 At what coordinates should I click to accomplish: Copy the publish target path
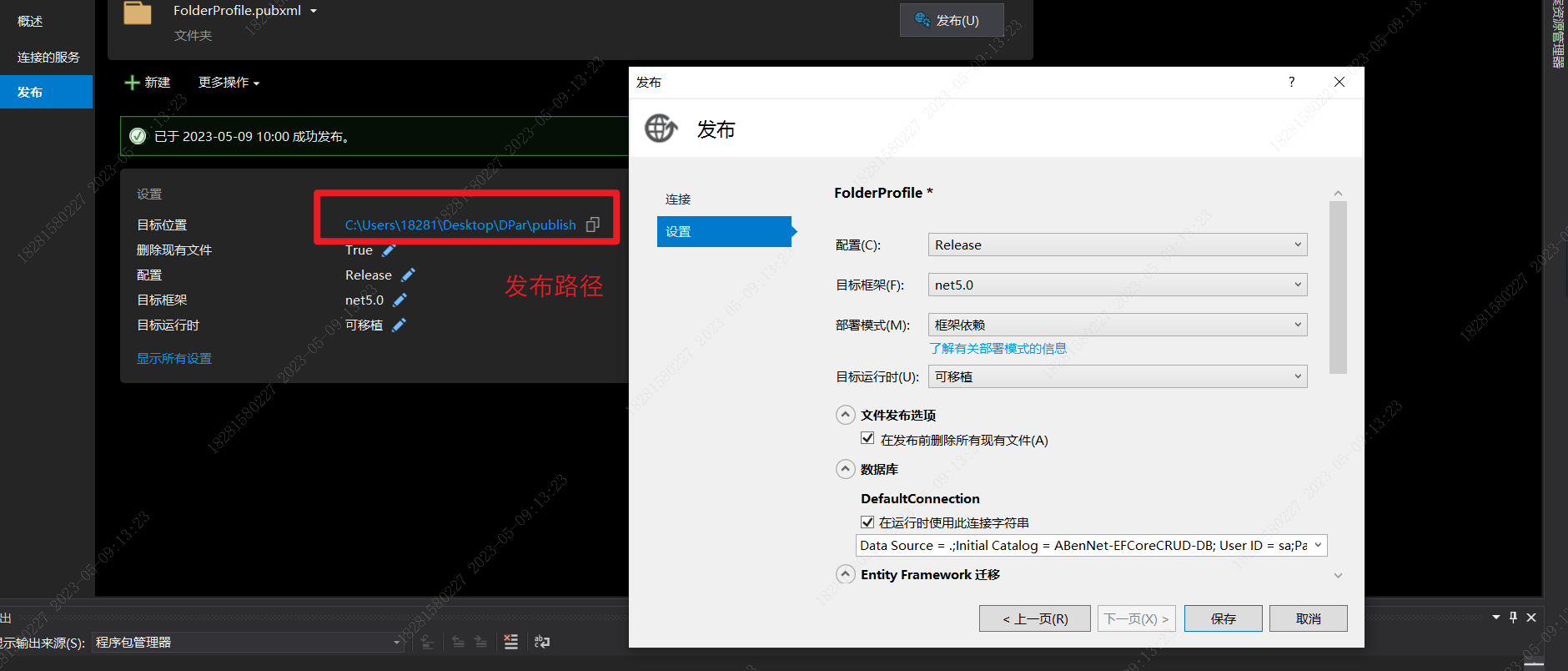pos(593,225)
